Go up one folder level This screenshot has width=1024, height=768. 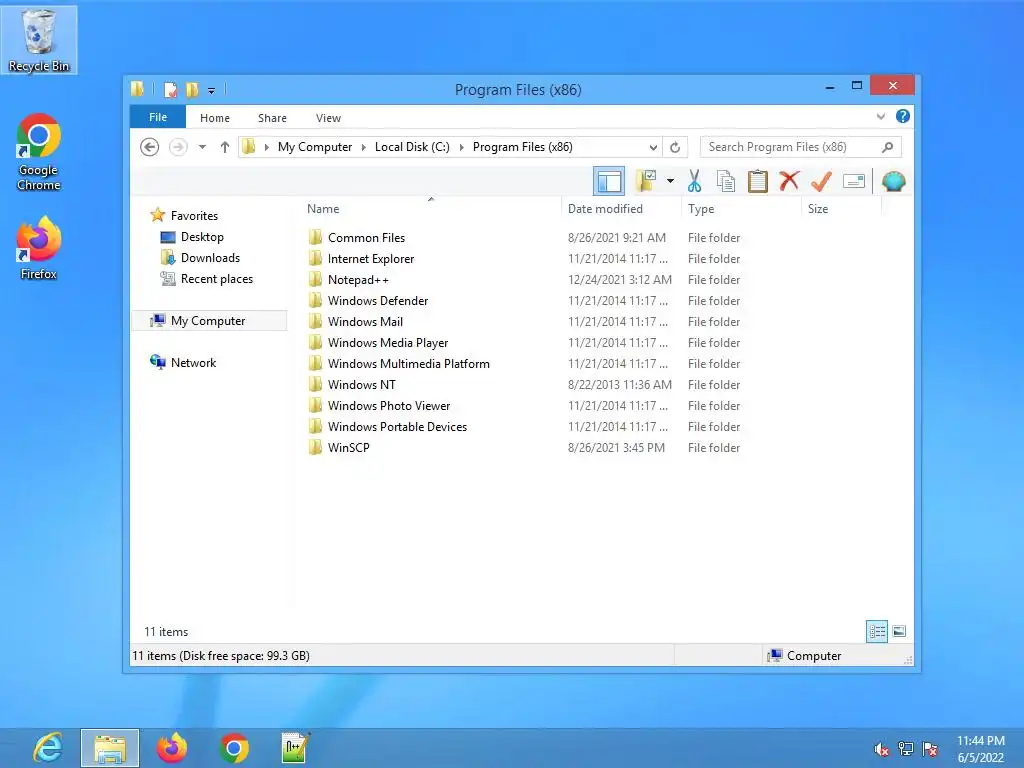225,147
